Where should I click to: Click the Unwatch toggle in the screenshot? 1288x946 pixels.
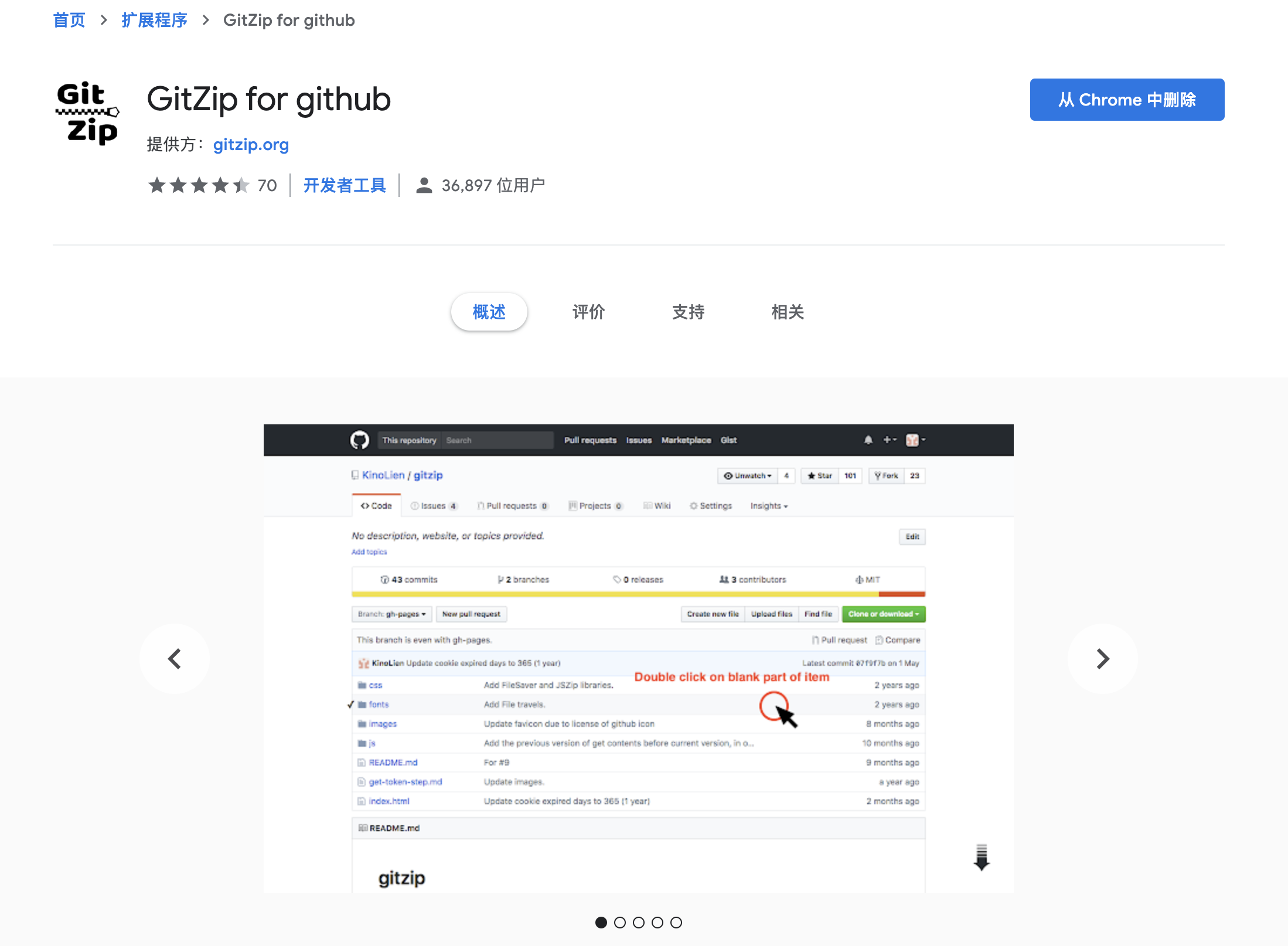click(748, 475)
